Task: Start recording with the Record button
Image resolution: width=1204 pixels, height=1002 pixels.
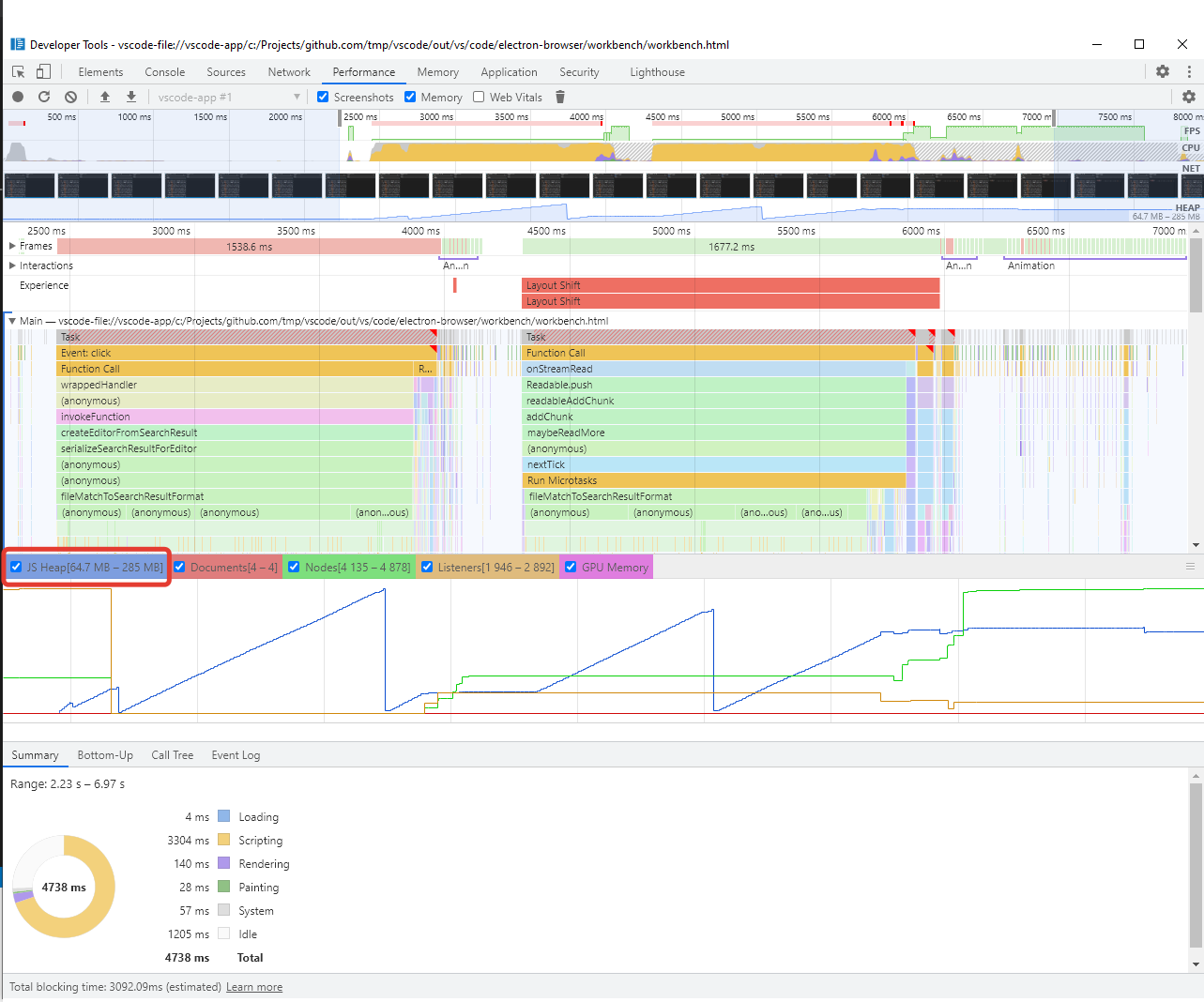Action: click(x=18, y=97)
